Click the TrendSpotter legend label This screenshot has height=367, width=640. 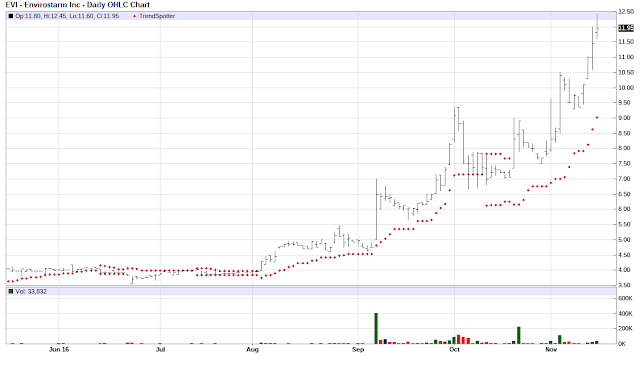157,16
